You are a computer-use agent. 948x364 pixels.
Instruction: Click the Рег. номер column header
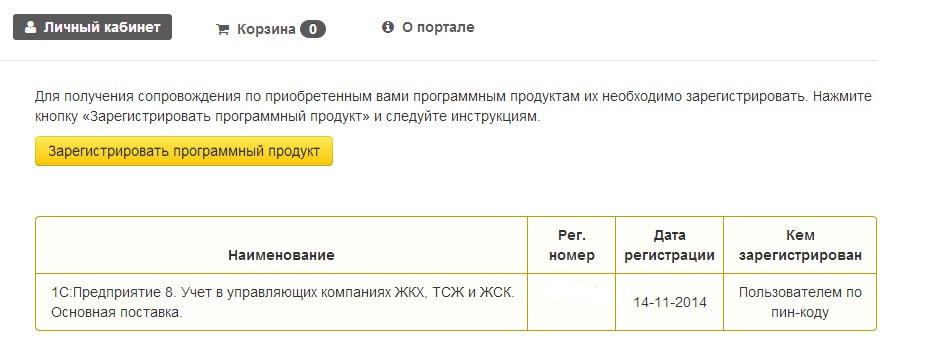point(571,245)
